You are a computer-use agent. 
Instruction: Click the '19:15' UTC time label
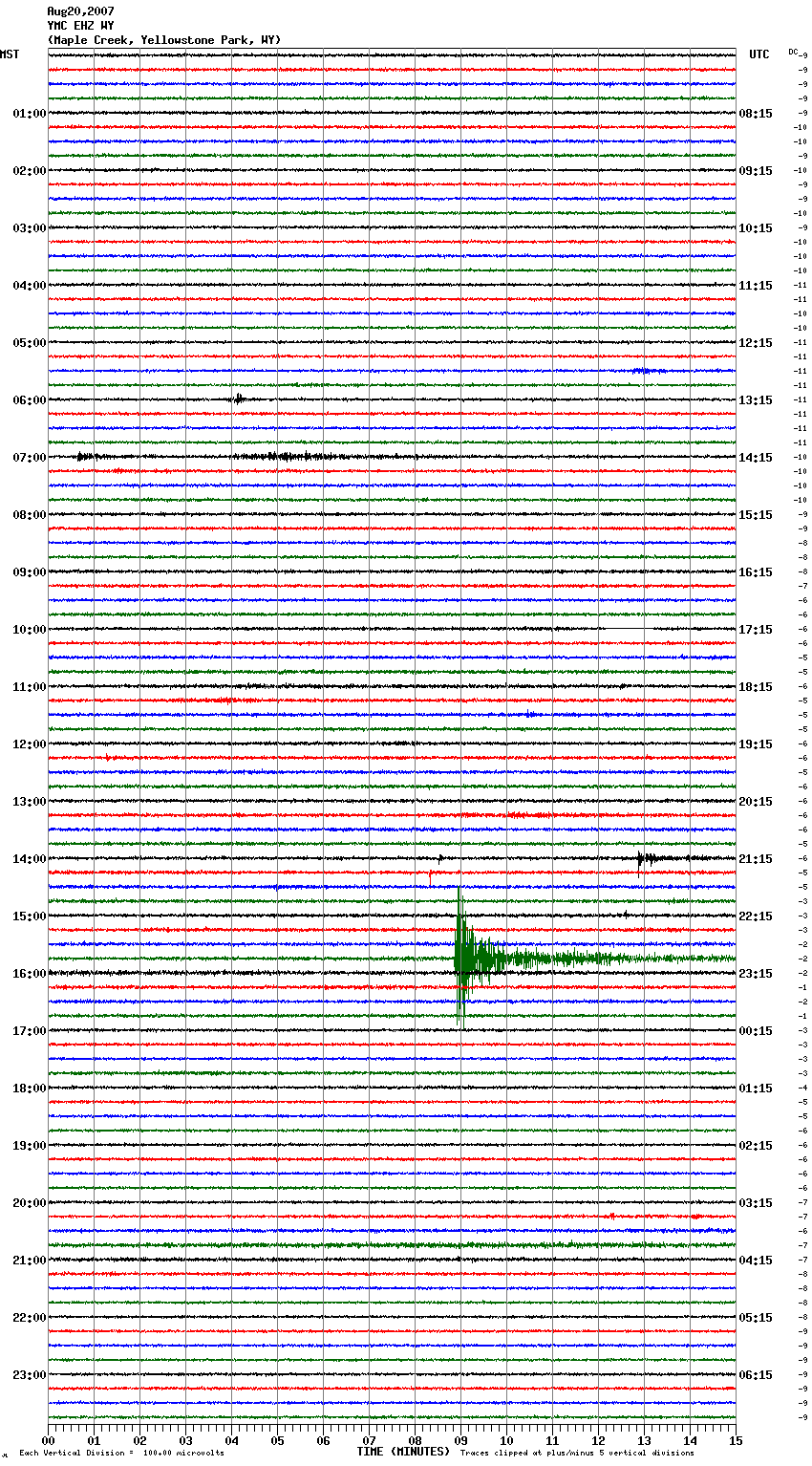point(756,744)
